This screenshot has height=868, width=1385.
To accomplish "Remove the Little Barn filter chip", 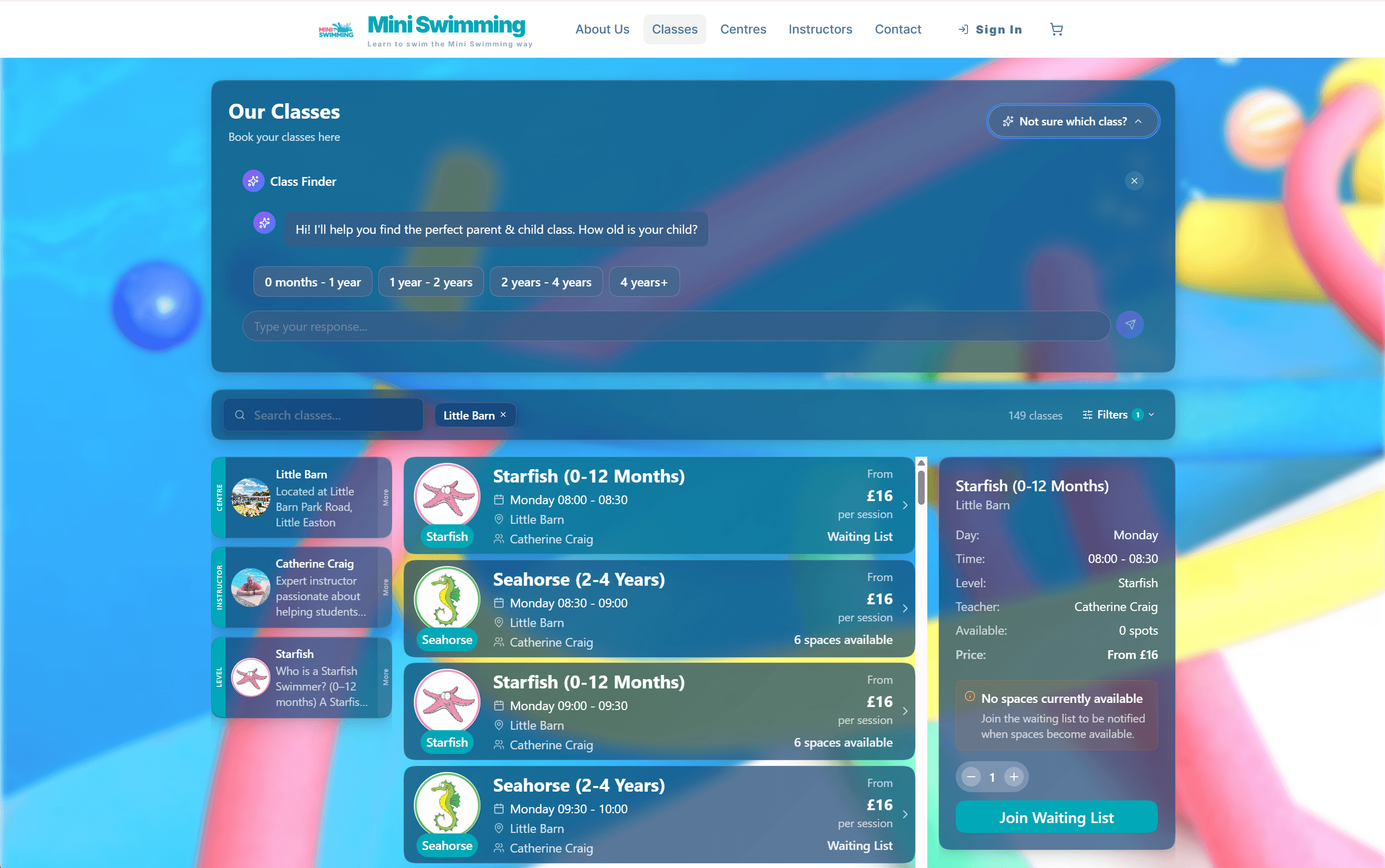I will [503, 414].
